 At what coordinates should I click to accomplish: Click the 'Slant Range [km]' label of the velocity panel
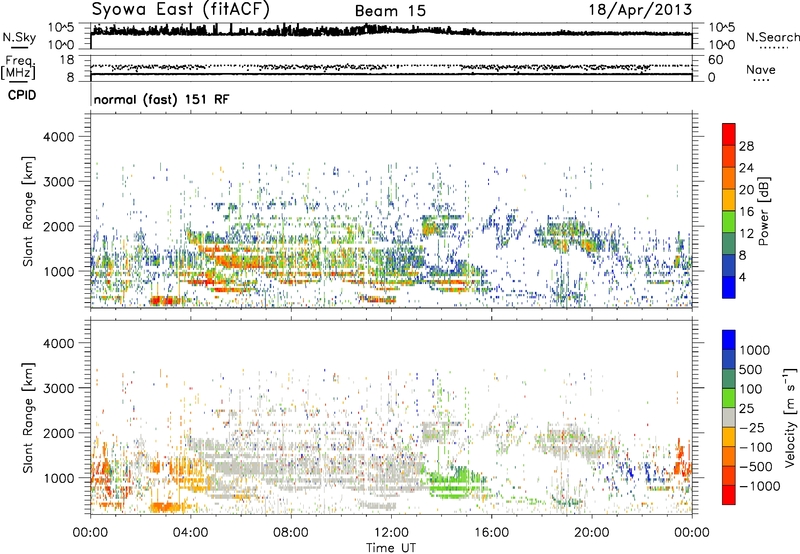tap(28, 418)
